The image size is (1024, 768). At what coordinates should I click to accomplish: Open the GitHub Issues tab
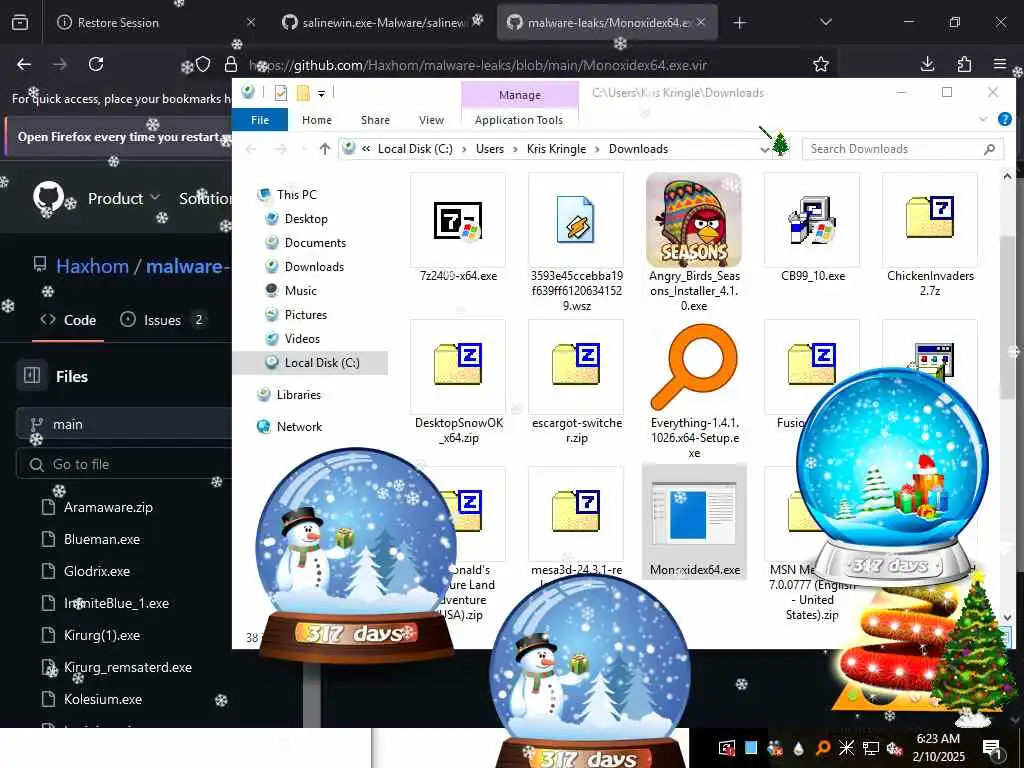[163, 320]
